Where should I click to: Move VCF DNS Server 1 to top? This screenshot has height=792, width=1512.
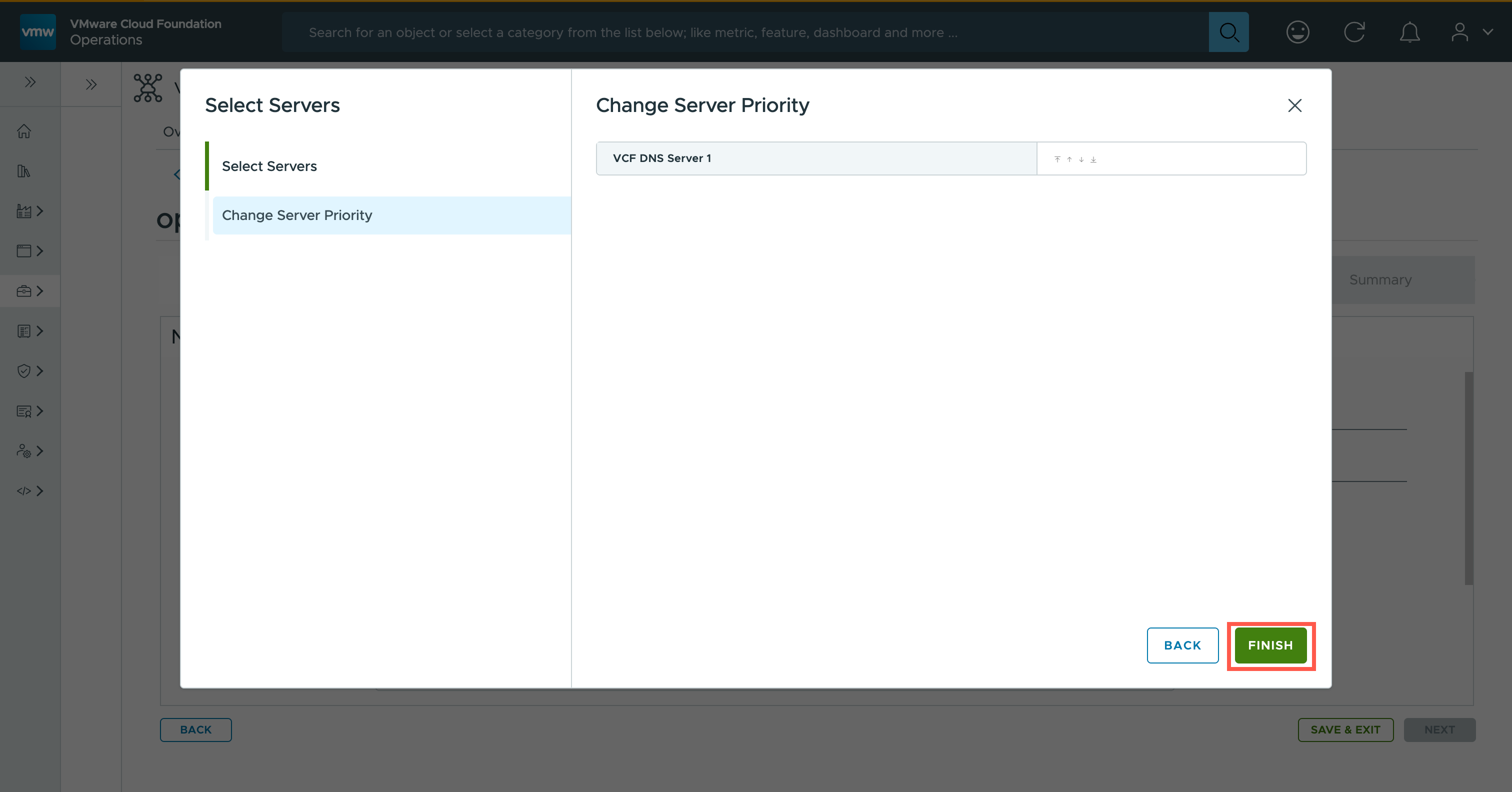pos(1057,159)
